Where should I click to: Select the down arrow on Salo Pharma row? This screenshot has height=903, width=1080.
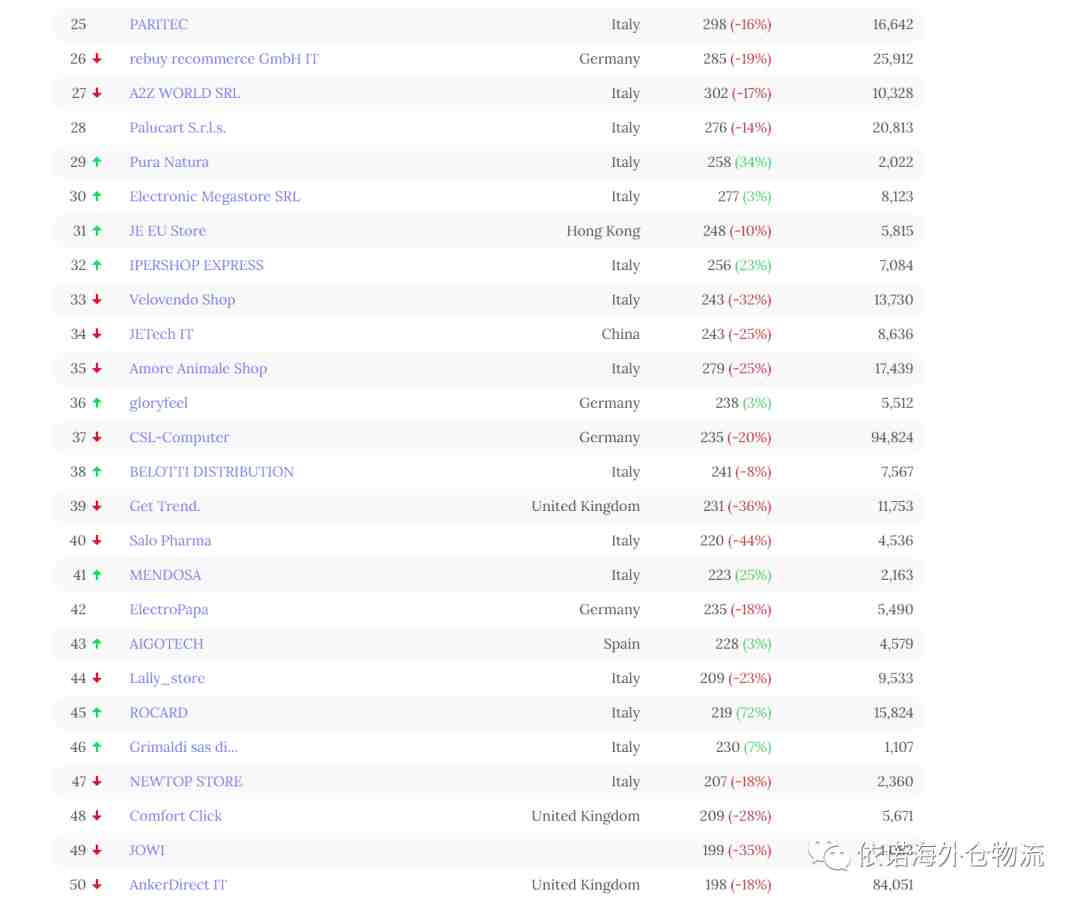(x=97, y=541)
